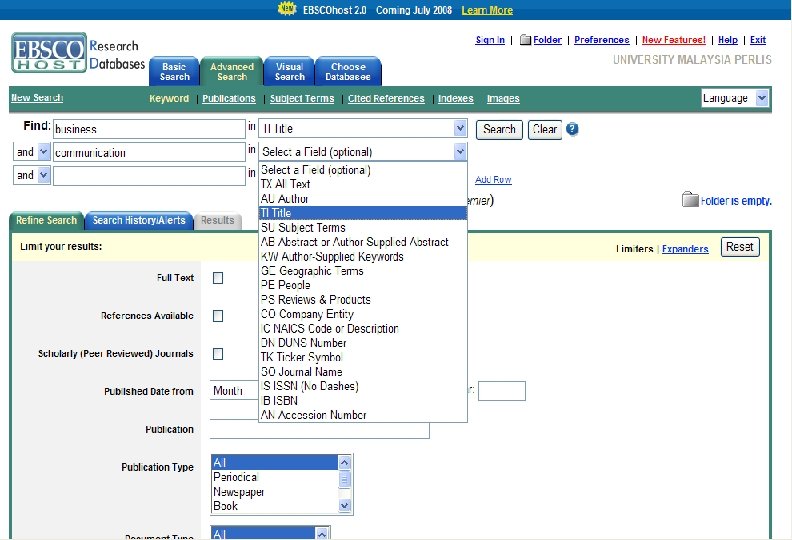Click the empty third search row field
Viewport: 792px width, 540px height.
coord(149,176)
